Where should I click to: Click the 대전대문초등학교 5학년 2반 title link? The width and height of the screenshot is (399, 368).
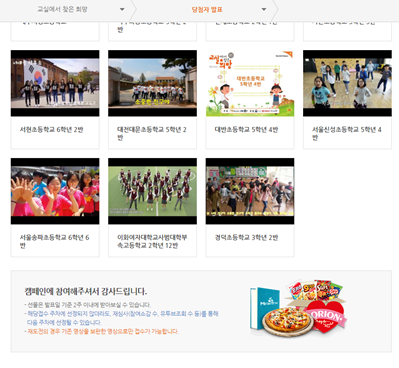coord(152,133)
